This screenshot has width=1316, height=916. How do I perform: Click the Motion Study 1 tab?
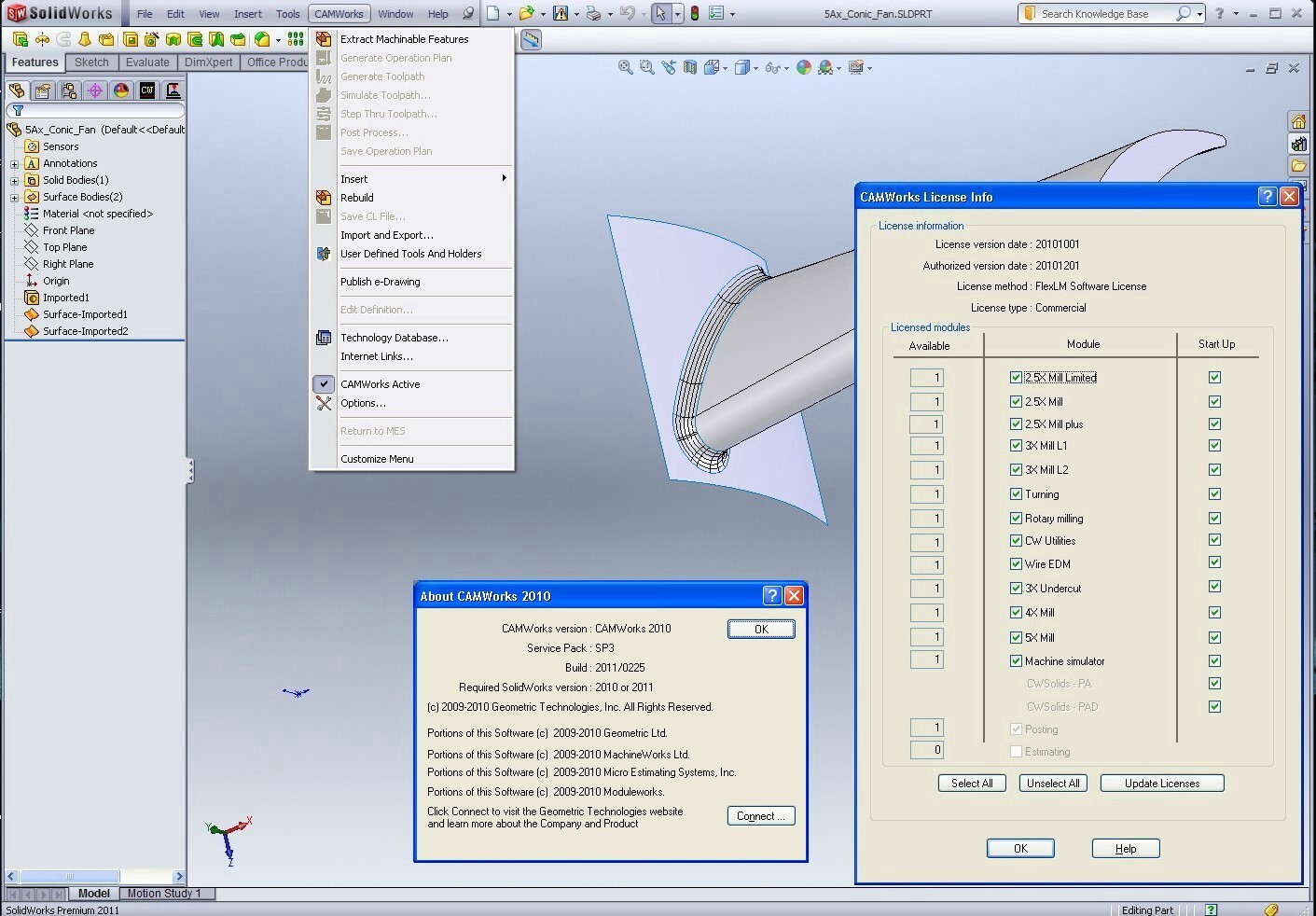(164, 894)
